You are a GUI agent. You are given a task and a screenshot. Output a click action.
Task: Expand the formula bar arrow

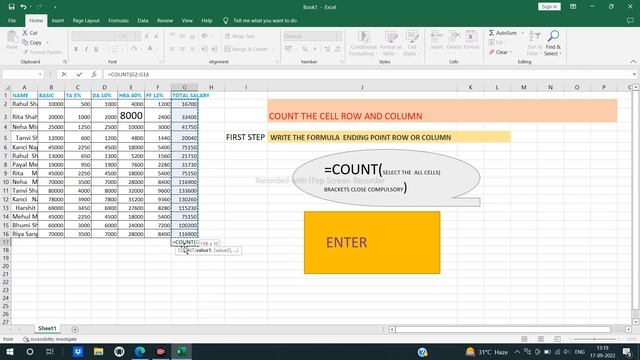click(x=634, y=74)
